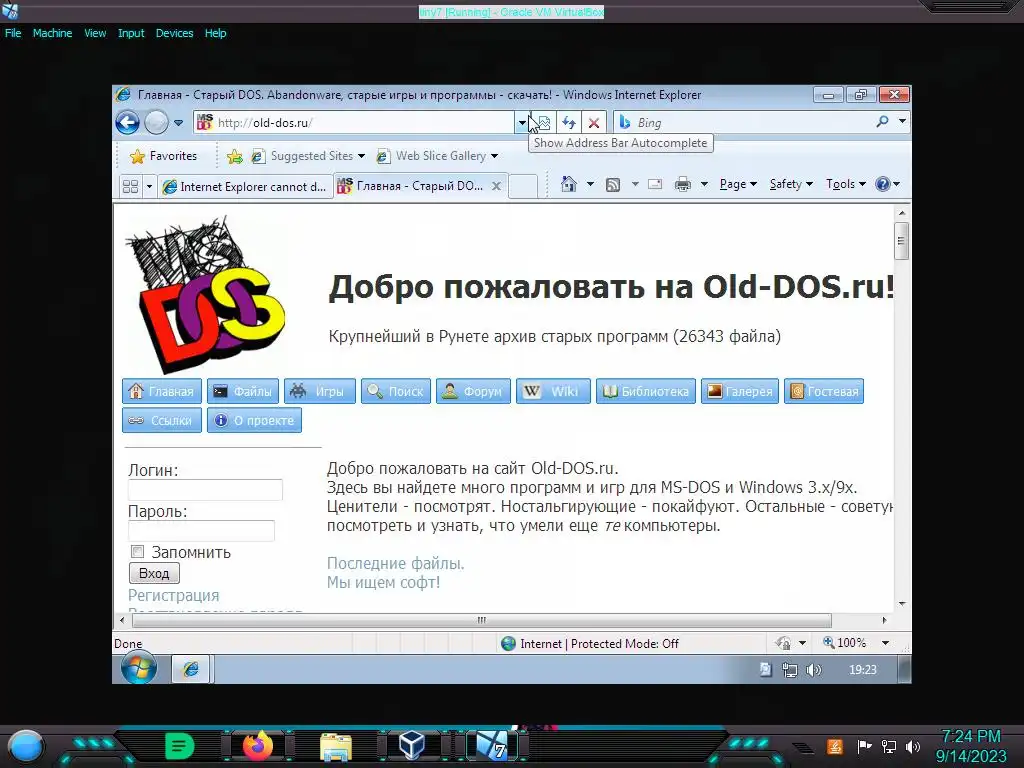Click the Quick Tabs grid icon
1024x768 pixels.
pos(130,186)
